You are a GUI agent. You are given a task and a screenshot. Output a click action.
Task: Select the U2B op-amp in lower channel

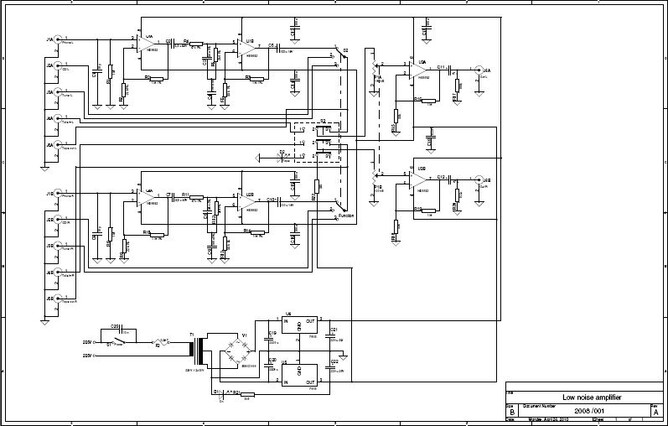point(244,201)
